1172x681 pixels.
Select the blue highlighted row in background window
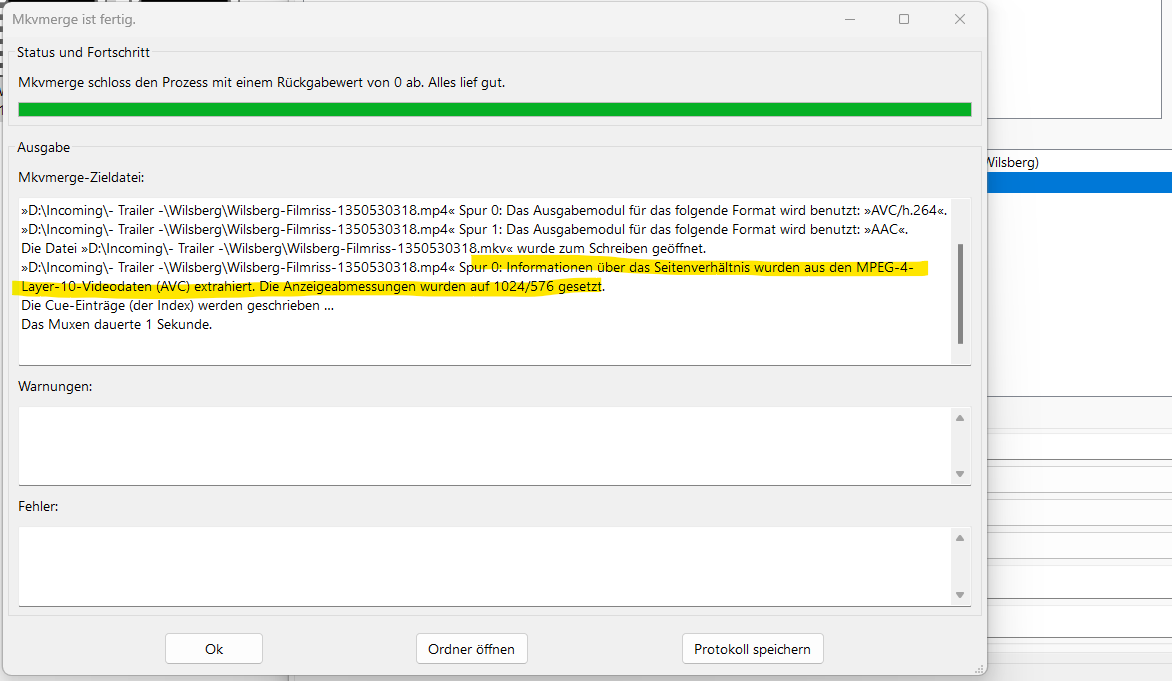coord(1079,182)
